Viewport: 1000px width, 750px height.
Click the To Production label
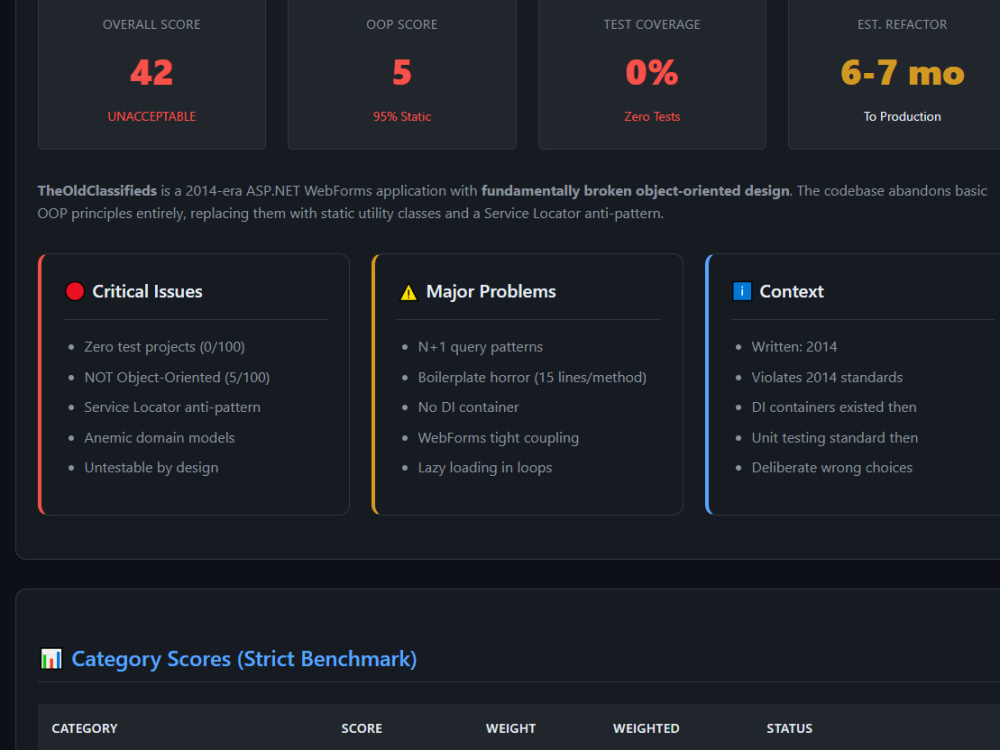click(902, 117)
